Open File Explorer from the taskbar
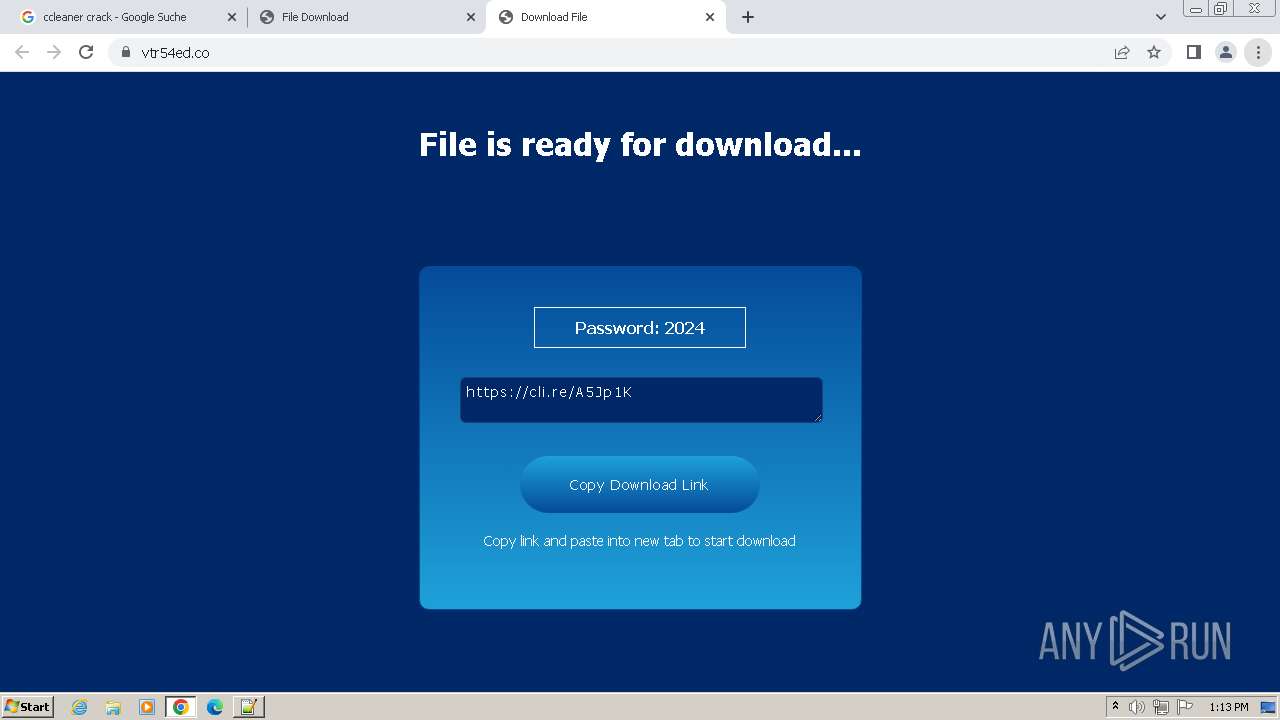This screenshot has width=1280, height=720. coord(113,707)
